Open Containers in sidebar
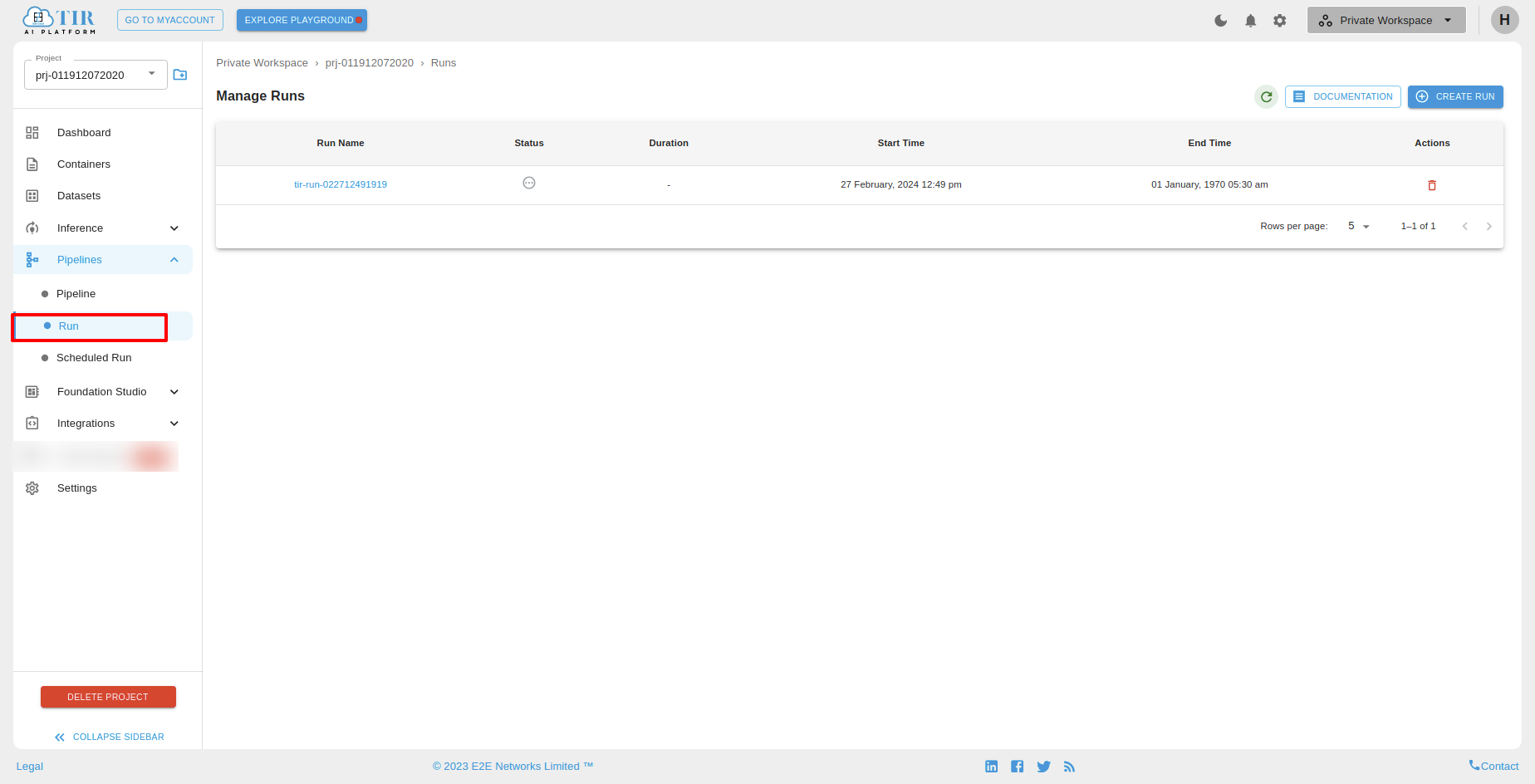The height and width of the screenshot is (784, 1535). [x=84, y=164]
